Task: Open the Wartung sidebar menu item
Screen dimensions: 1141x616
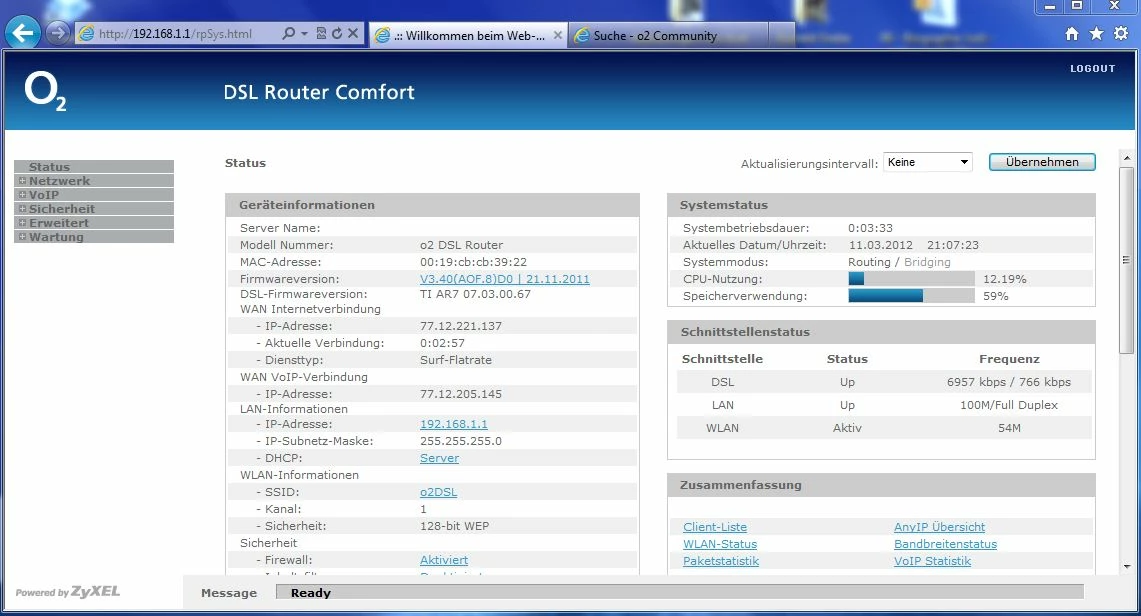Action: [56, 236]
